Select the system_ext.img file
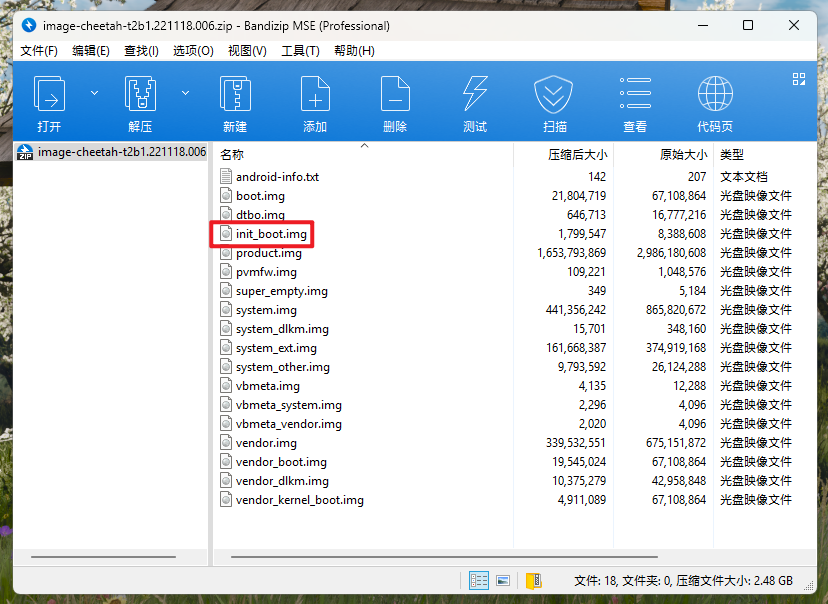 point(276,348)
